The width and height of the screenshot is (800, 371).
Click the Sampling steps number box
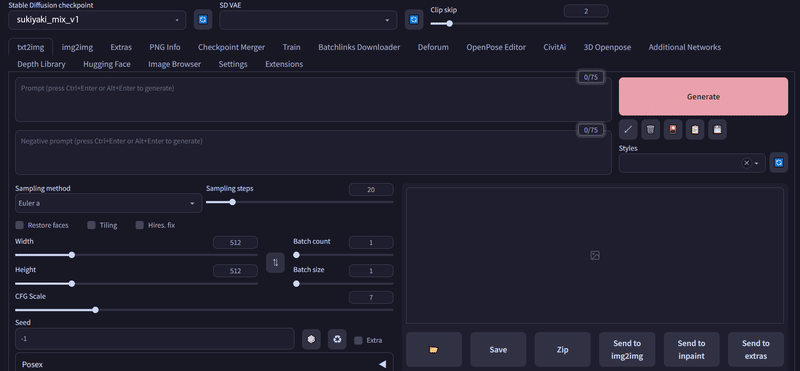coord(371,189)
